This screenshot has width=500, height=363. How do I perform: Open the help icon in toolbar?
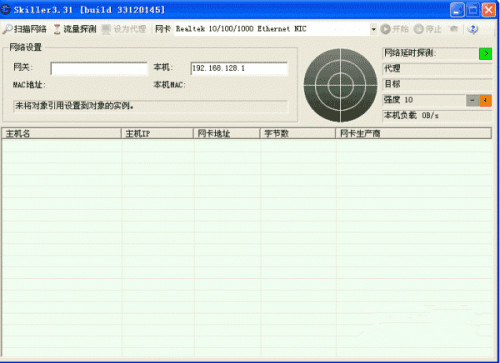472,29
